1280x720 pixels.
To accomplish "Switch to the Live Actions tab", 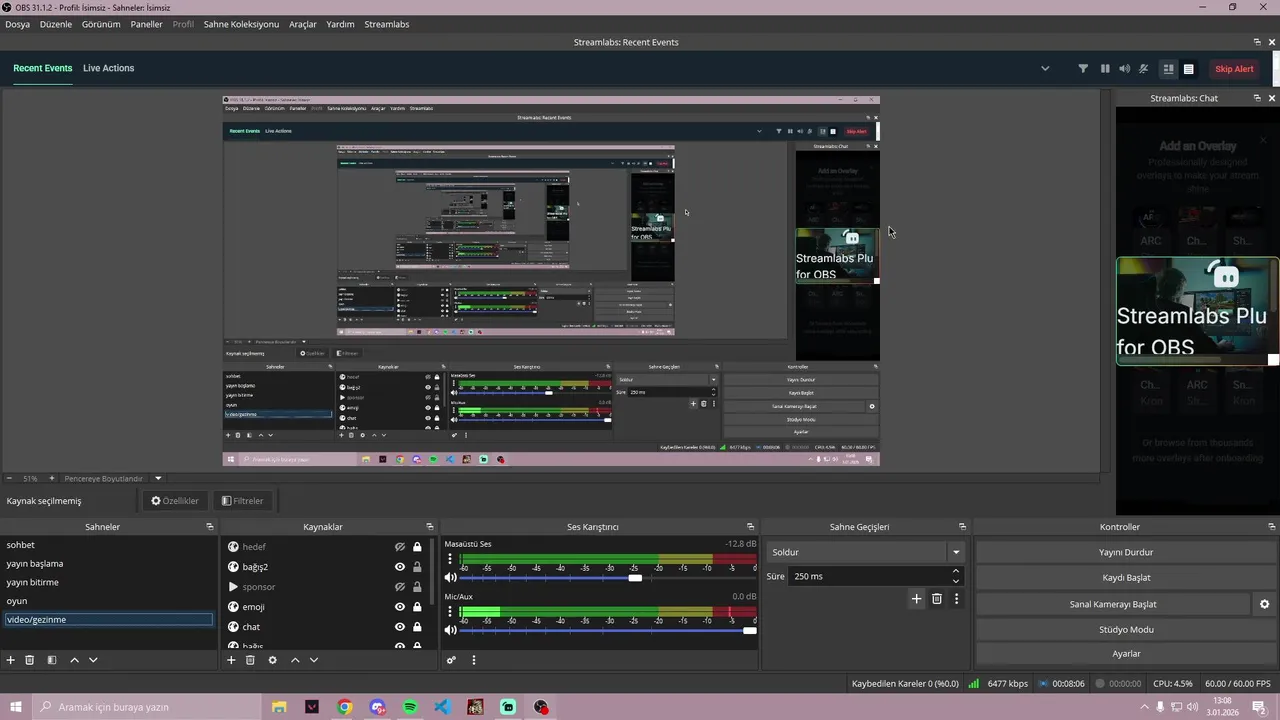I will (108, 68).
